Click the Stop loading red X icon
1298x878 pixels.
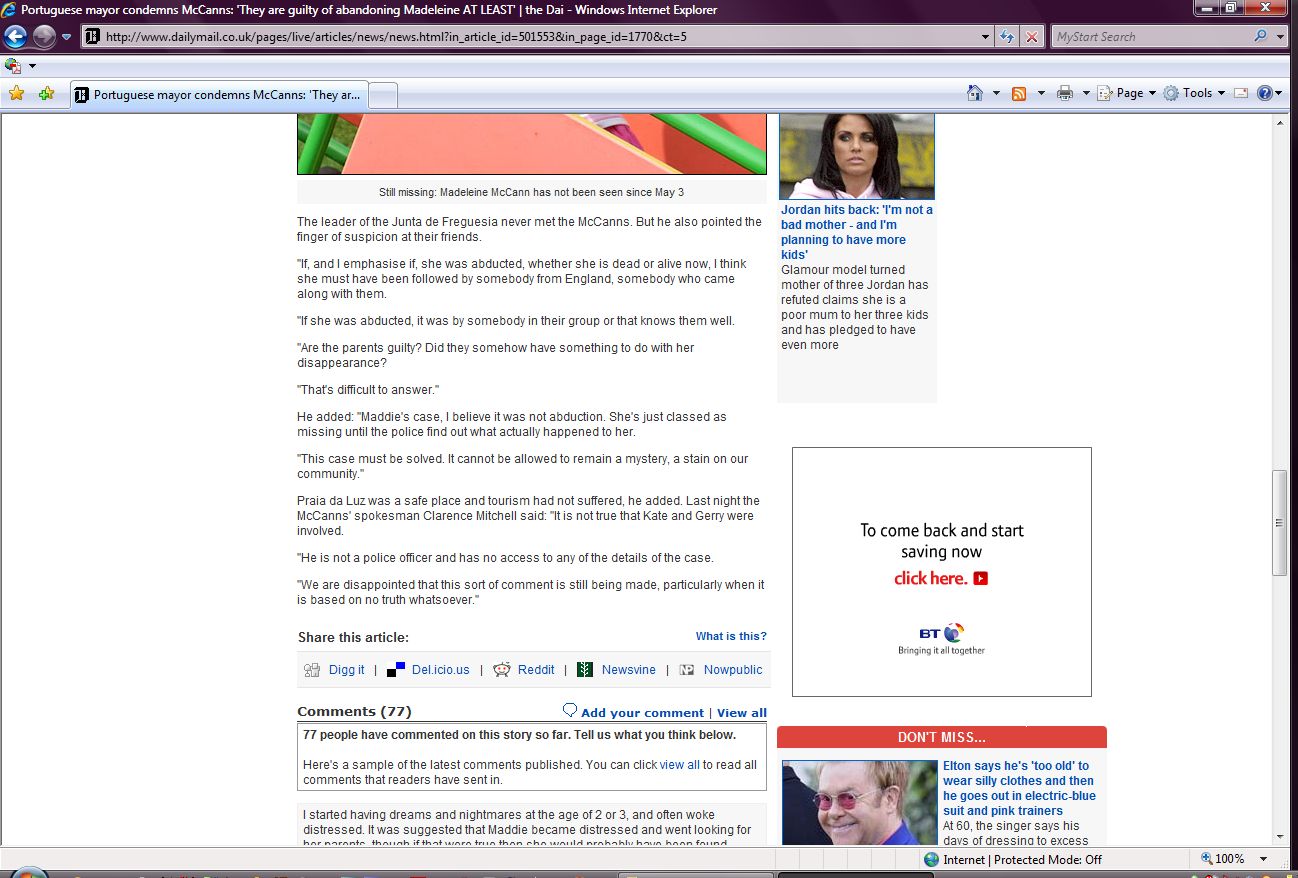(x=1032, y=37)
